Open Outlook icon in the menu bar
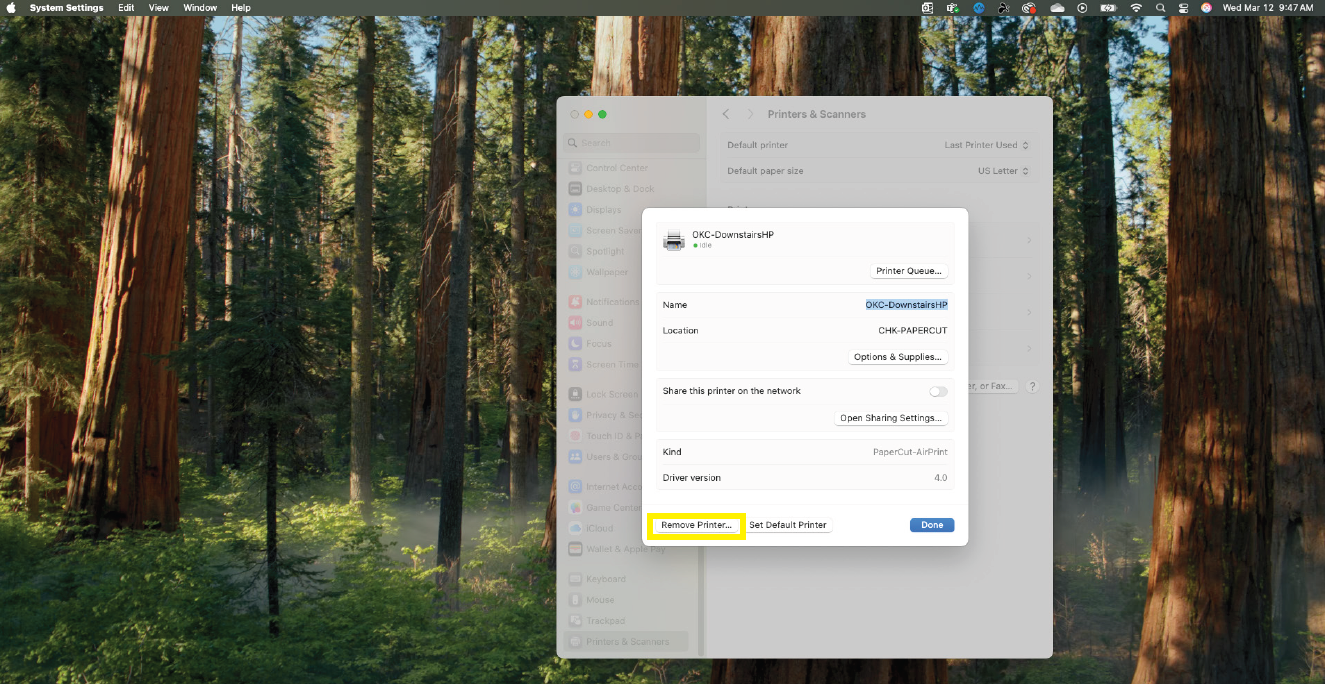 coord(927,8)
